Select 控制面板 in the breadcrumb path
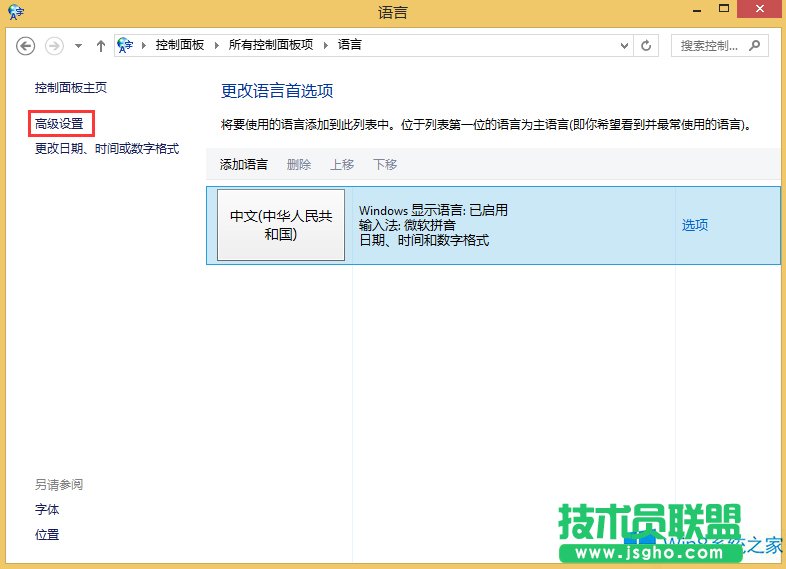786x569 pixels. pos(179,45)
